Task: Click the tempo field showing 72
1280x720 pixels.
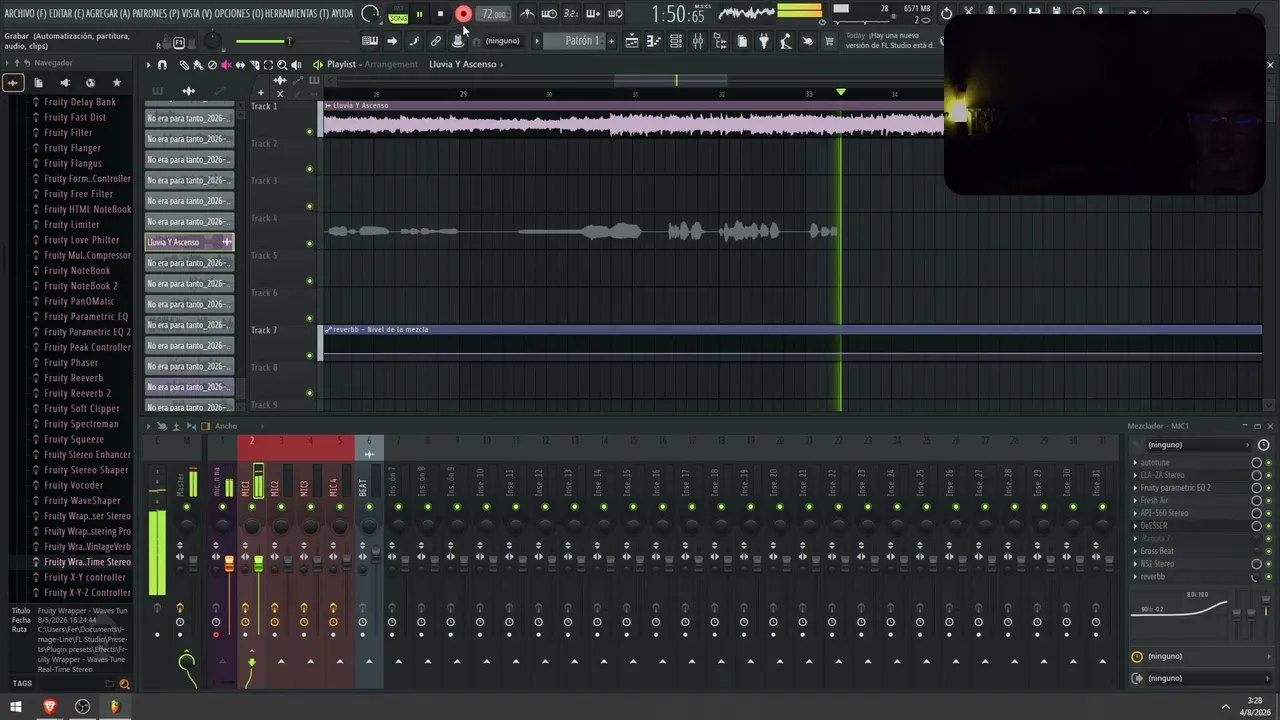Action: 494,14
